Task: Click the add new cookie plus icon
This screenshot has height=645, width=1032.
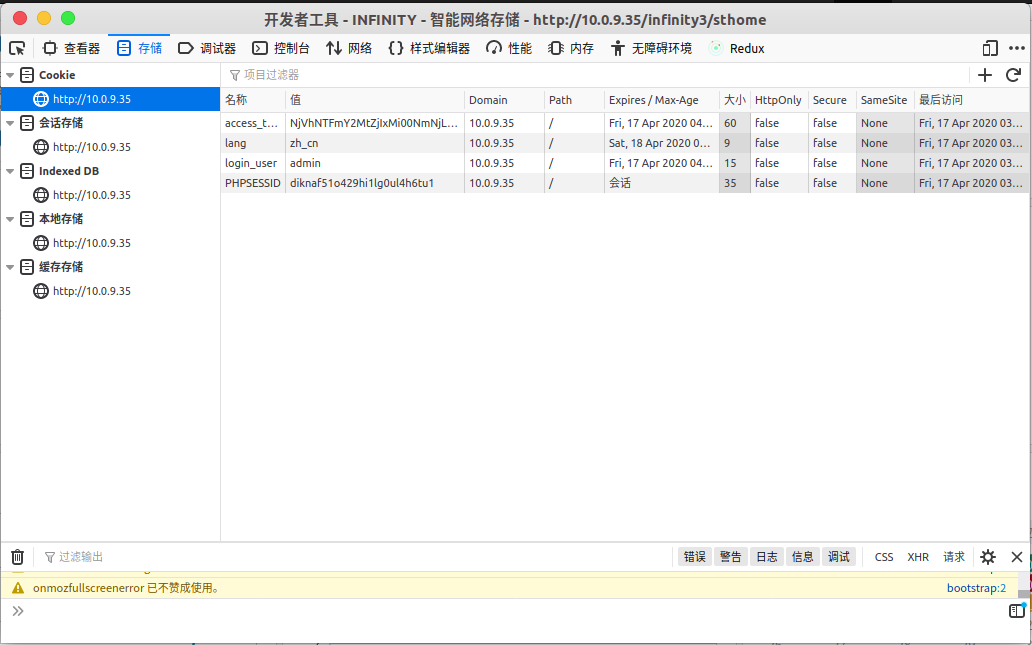Action: click(x=985, y=75)
